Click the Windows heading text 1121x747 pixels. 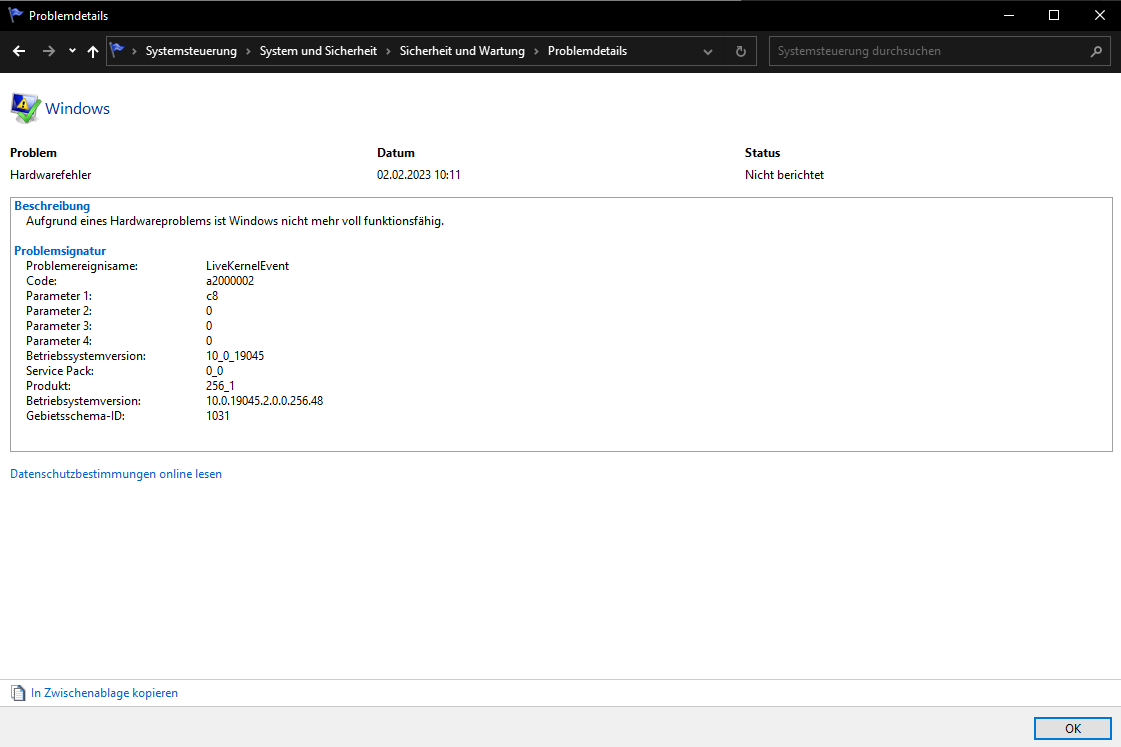point(77,109)
